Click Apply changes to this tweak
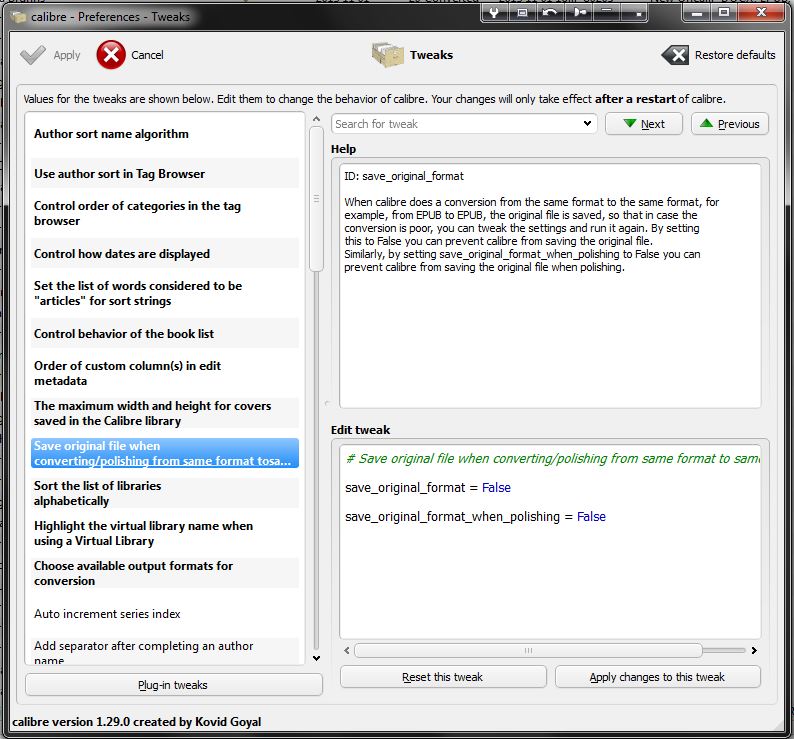 point(657,677)
